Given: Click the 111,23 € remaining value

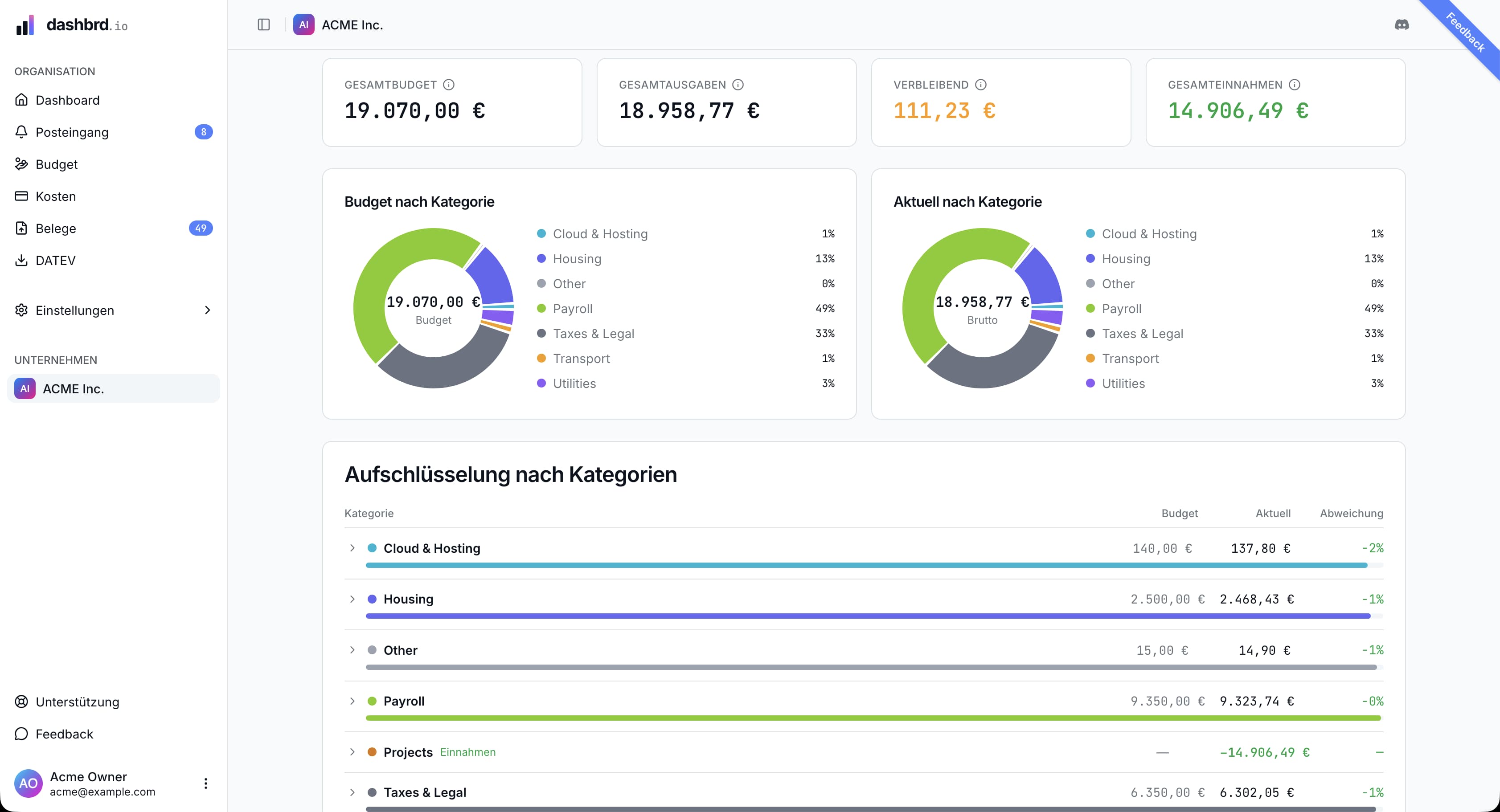Looking at the screenshot, I should [944, 110].
